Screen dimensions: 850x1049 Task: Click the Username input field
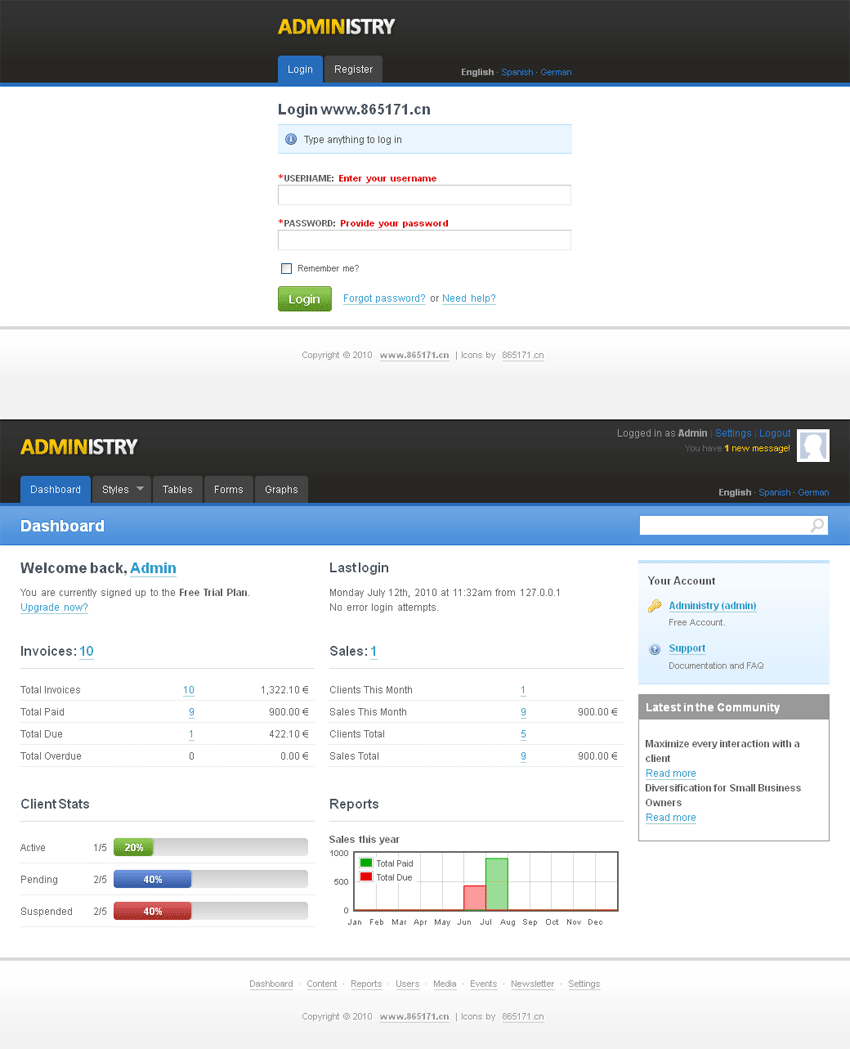tap(424, 195)
